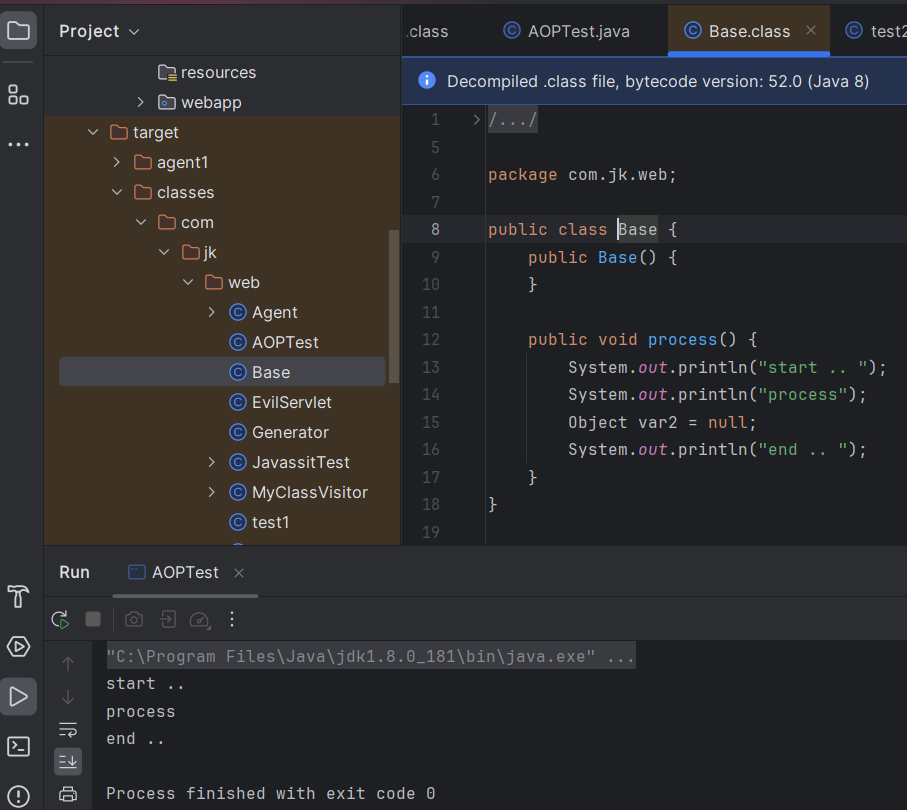
Task: Expand the webapp folder
Action: coord(141,102)
